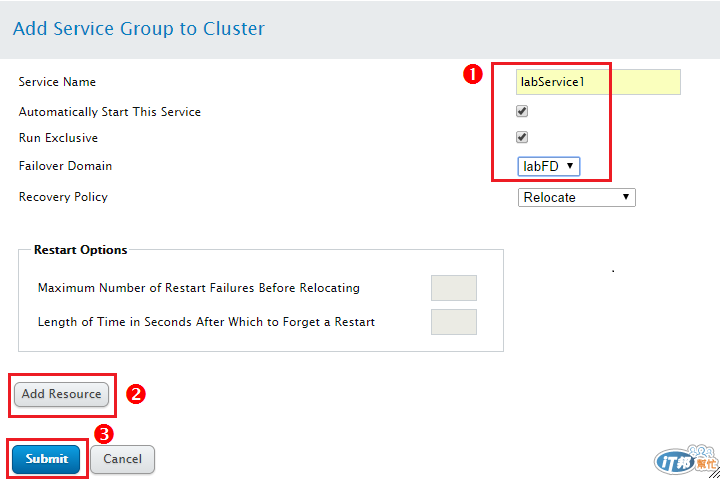Click the red step 1 marker
This screenshot has height=481, width=723.
click(473, 74)
